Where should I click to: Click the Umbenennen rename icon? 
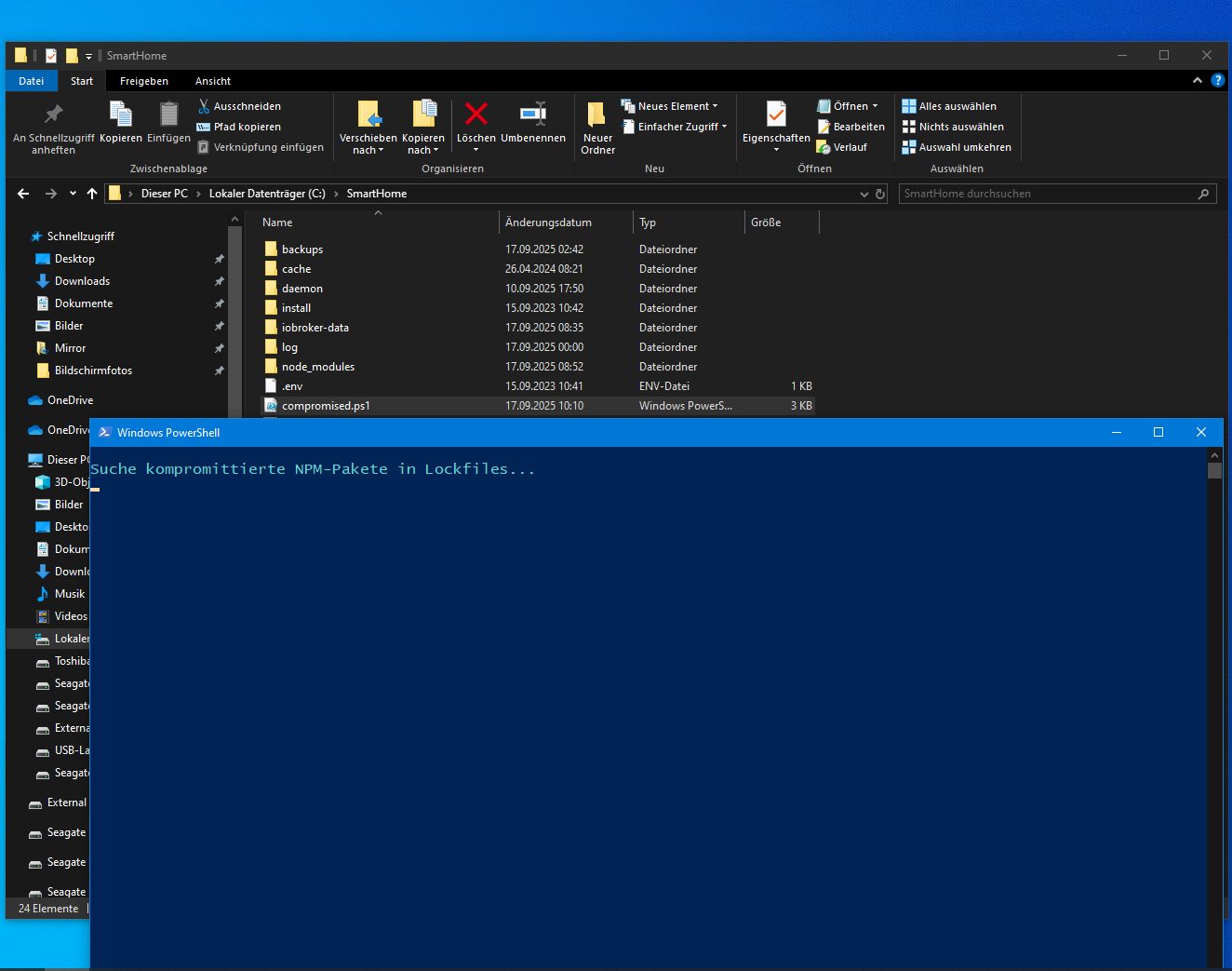click(532, 115)
